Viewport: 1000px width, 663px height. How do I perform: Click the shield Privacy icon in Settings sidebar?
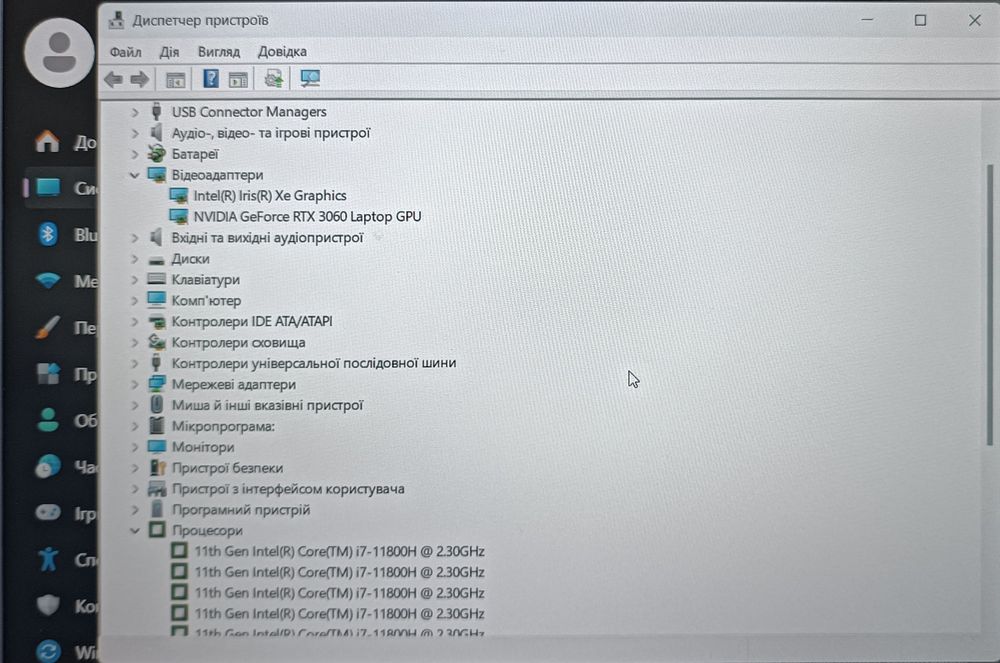[x=48, y=605]
